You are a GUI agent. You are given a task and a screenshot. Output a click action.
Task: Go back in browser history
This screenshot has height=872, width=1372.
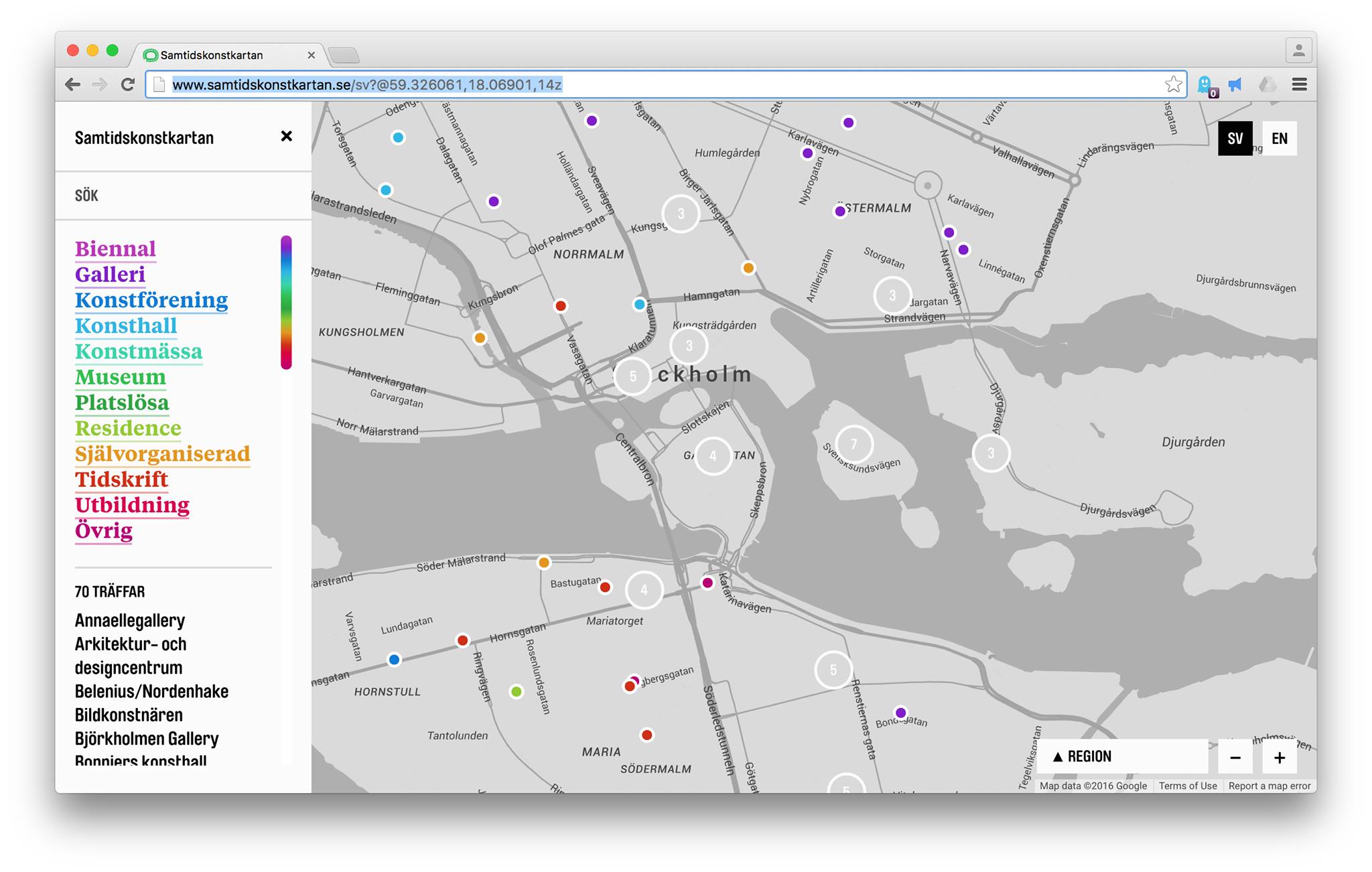72,84
